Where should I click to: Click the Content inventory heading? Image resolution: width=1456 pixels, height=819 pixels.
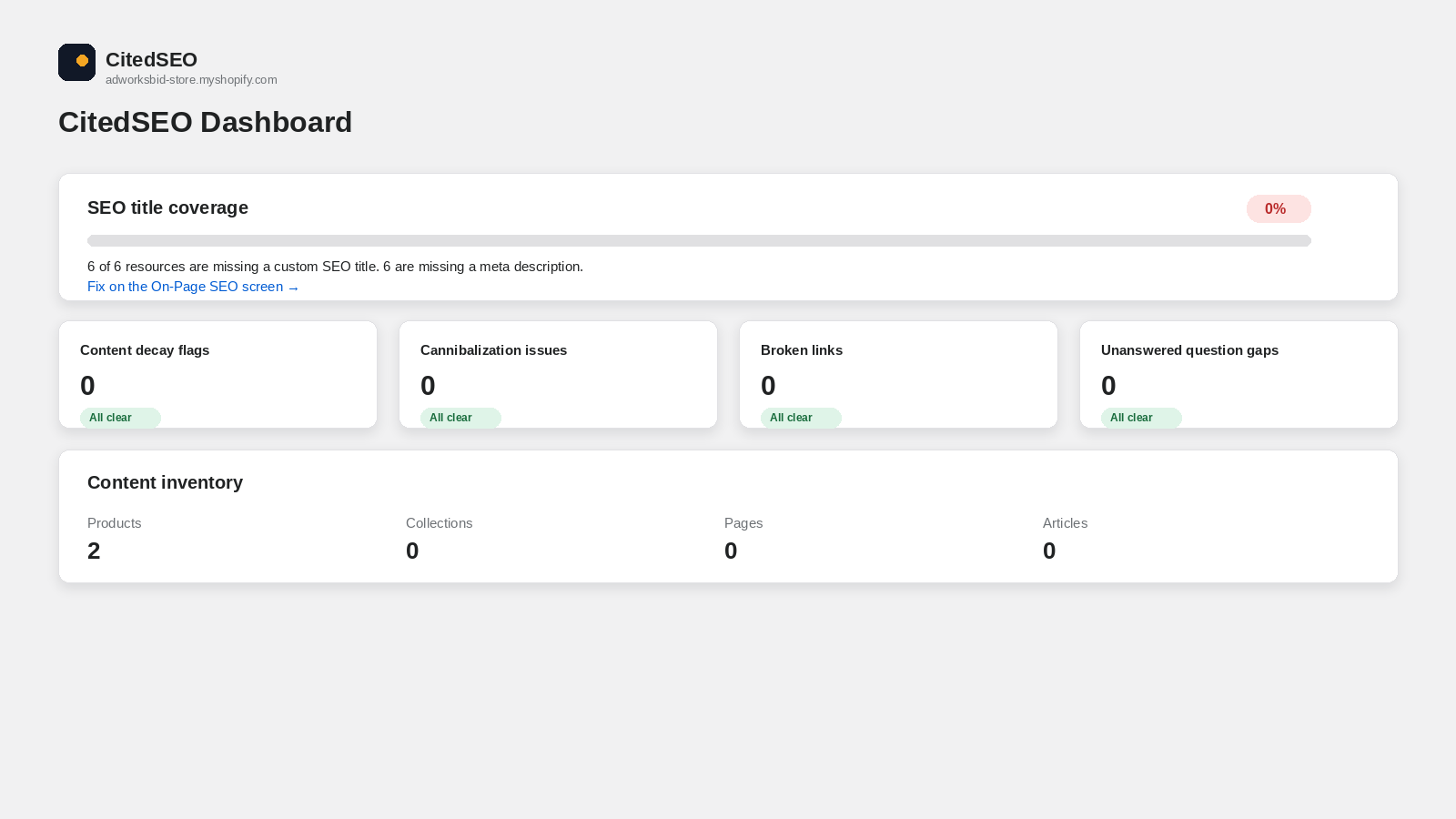point(165,482)
